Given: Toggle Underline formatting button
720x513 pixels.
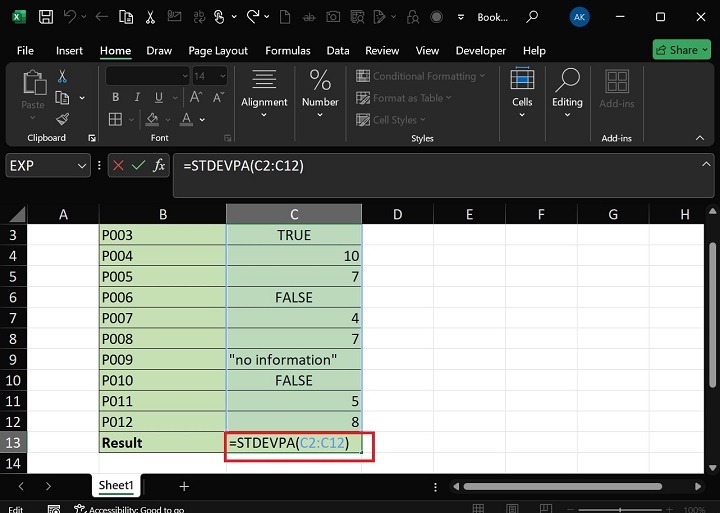Looking at the screenshot, I should pyautogui.click(x=158, y=98).
